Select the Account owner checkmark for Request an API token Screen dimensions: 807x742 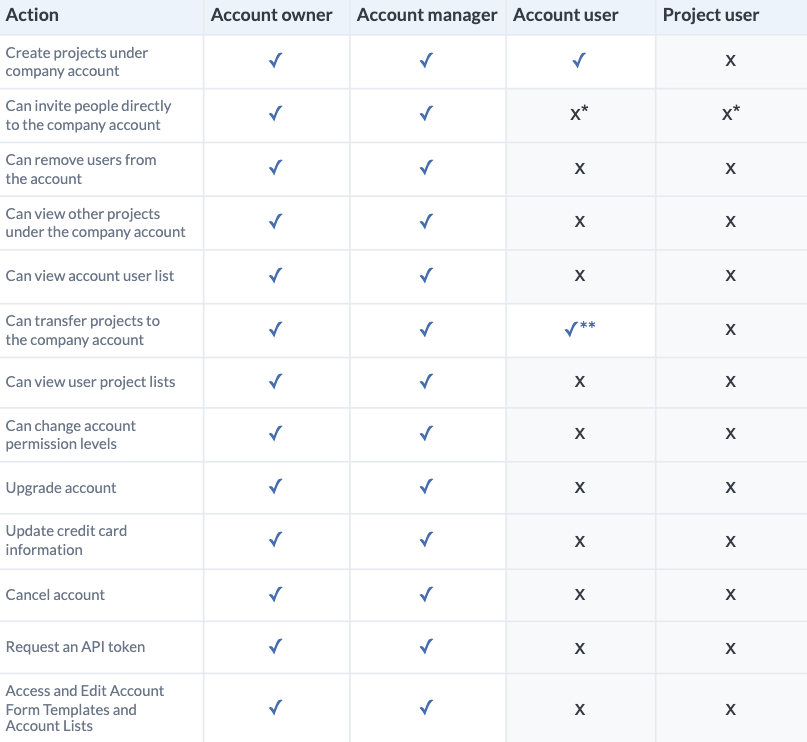coord(275,647)
